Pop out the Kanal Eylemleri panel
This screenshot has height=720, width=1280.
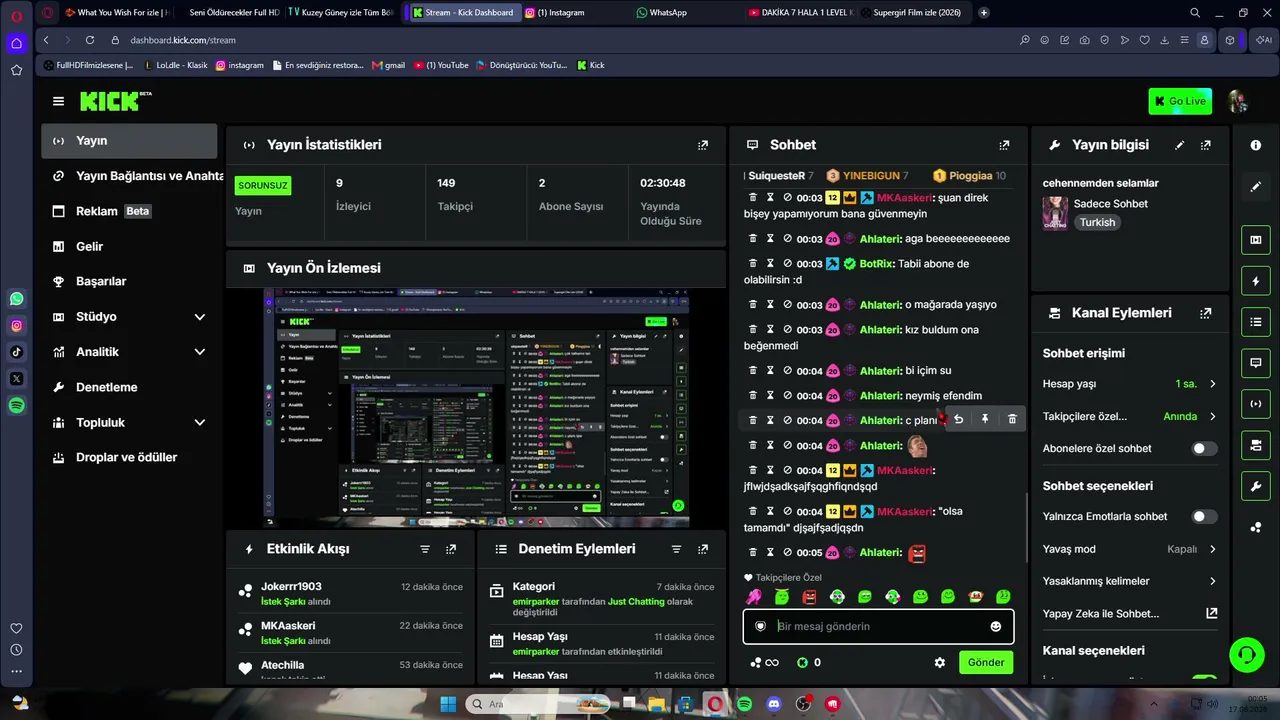tap(1206, 313)
